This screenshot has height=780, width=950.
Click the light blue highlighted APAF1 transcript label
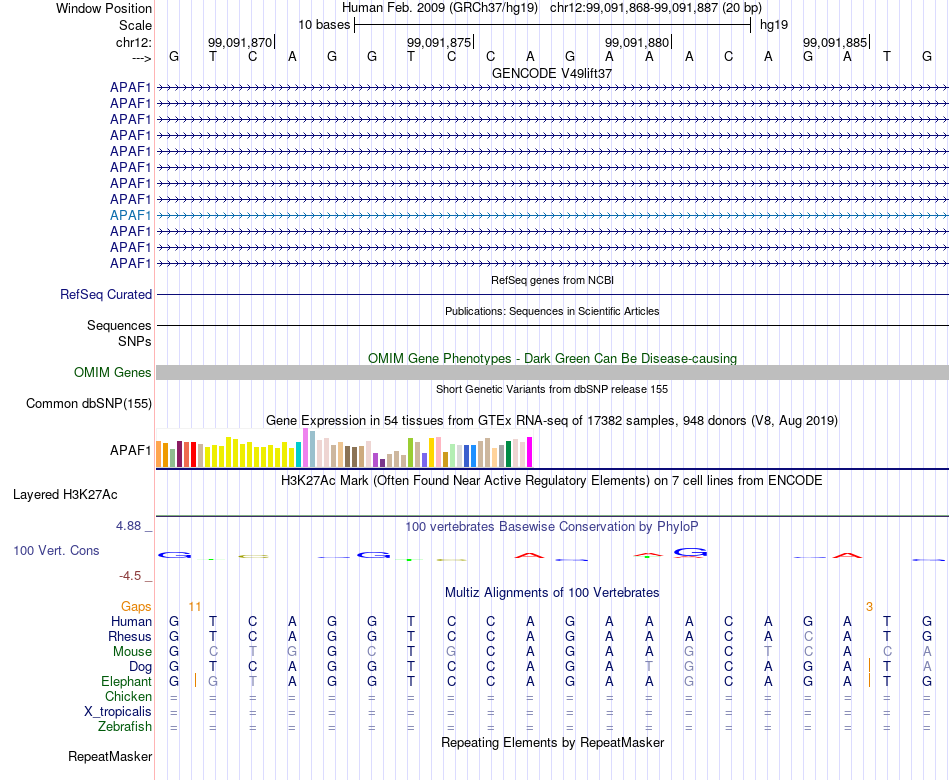pos(130,215)
